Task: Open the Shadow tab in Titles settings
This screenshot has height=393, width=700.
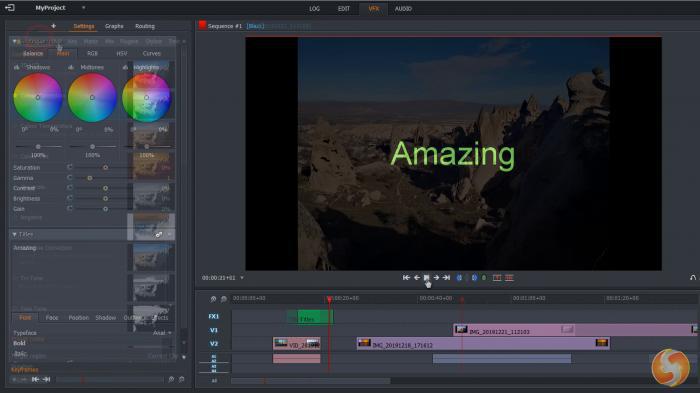Action: [106, 318]
